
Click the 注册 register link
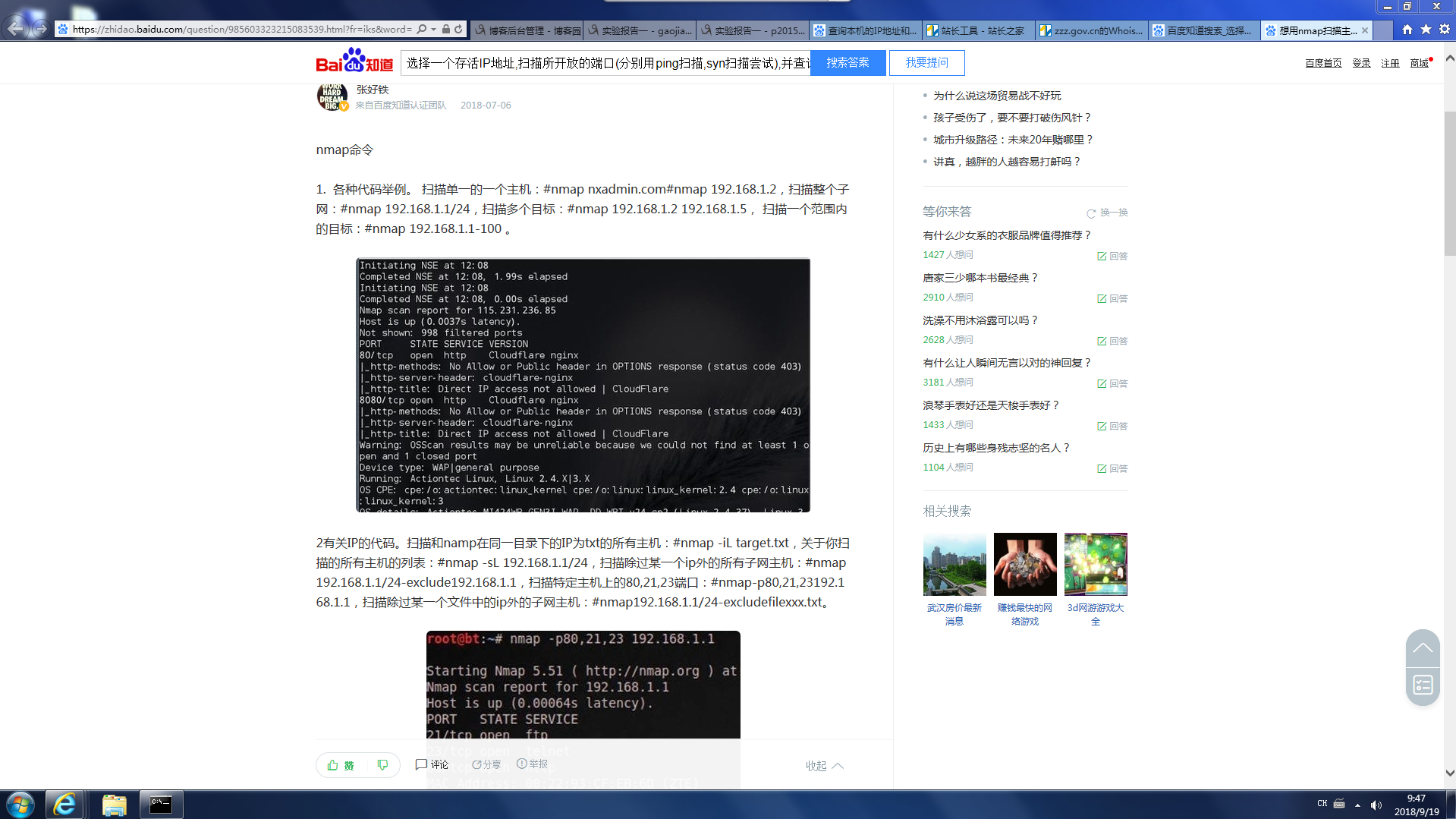click(x=1390, y=63)
